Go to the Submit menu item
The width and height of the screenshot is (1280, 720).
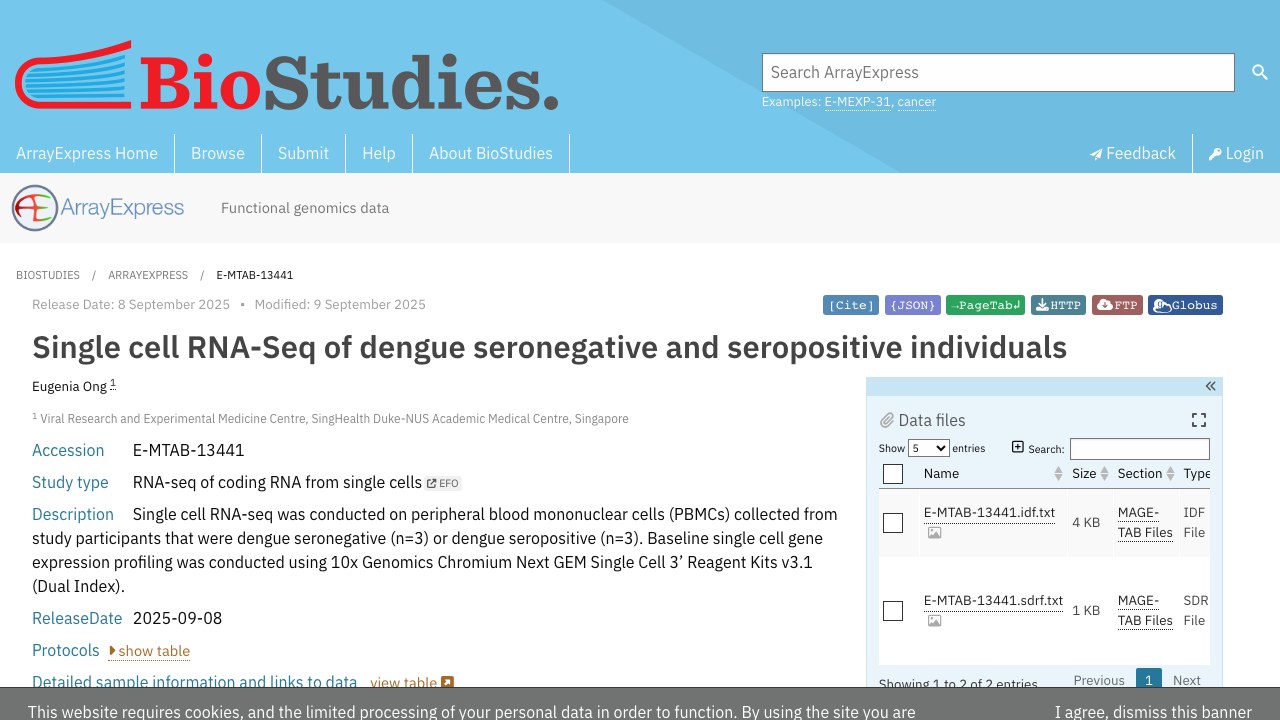[x=303, y=153]
